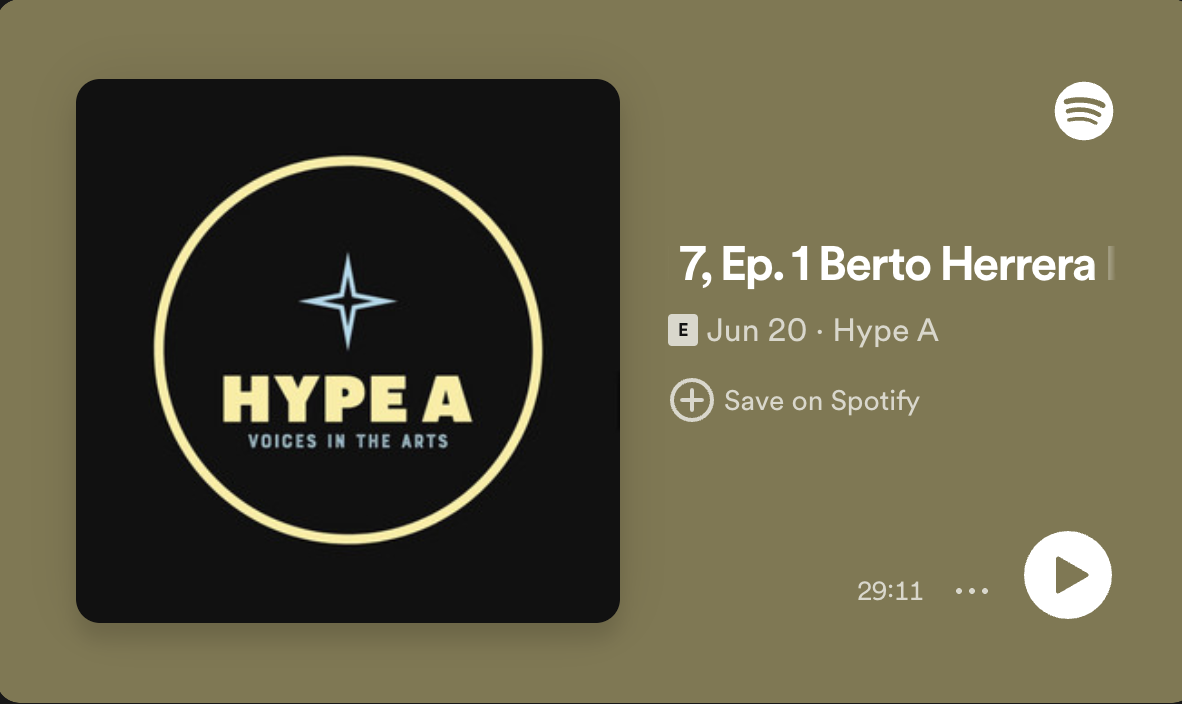Click the leading '7,' of the title
The width and height of the screenshot is (1182, 704).
pyautogui.click(x=695, y=266)
